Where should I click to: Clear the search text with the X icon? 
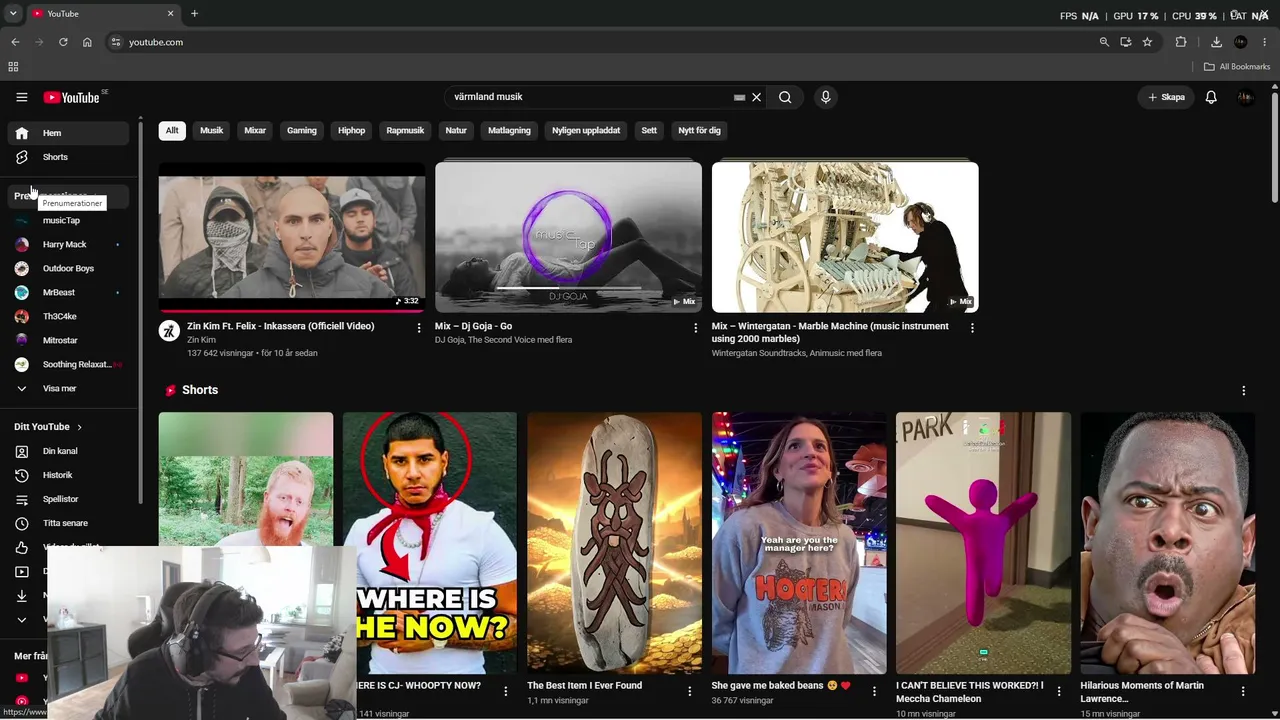757,97
